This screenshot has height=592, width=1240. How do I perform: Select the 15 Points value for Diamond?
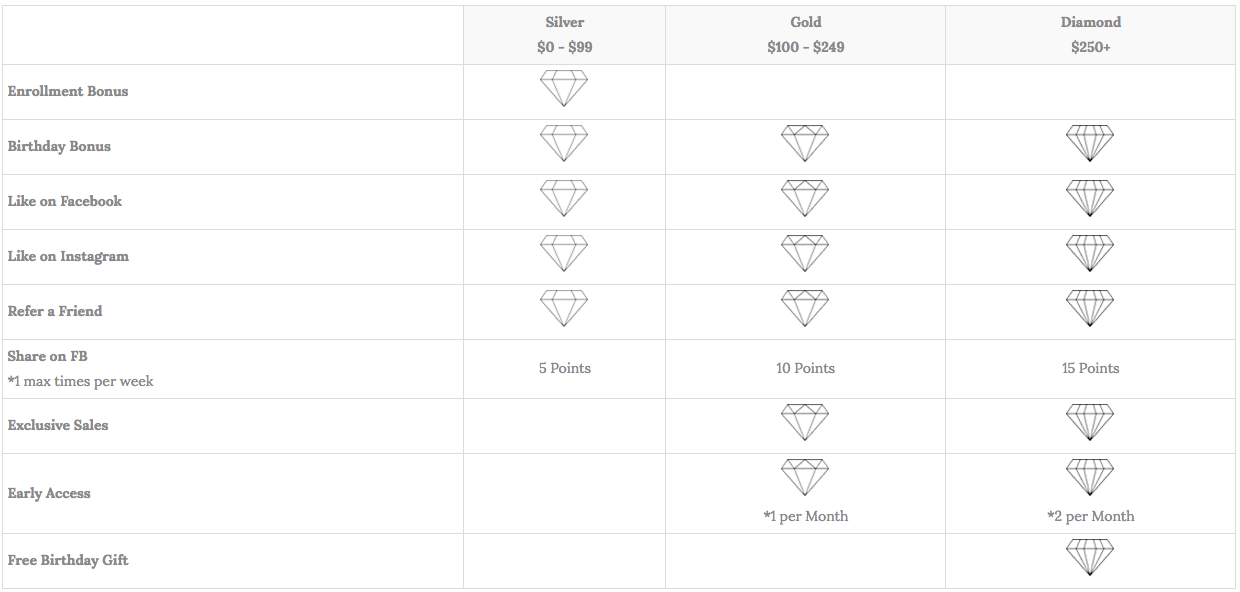point(1091,368)
